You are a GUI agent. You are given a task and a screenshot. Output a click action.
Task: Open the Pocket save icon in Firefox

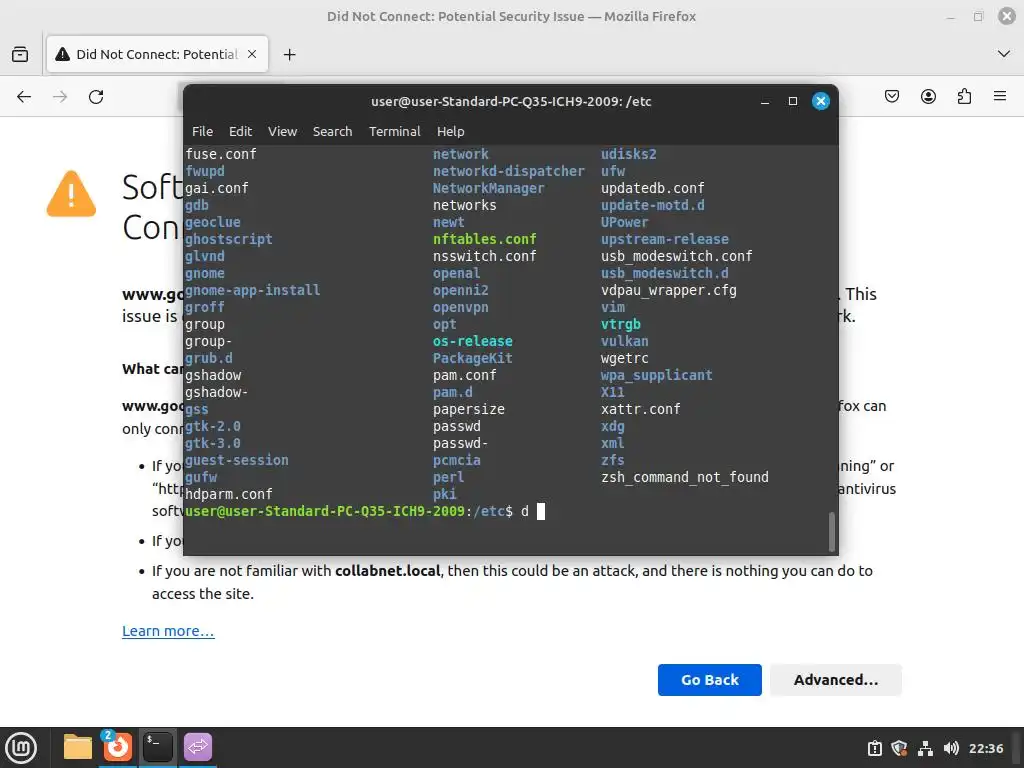(891, 97)
